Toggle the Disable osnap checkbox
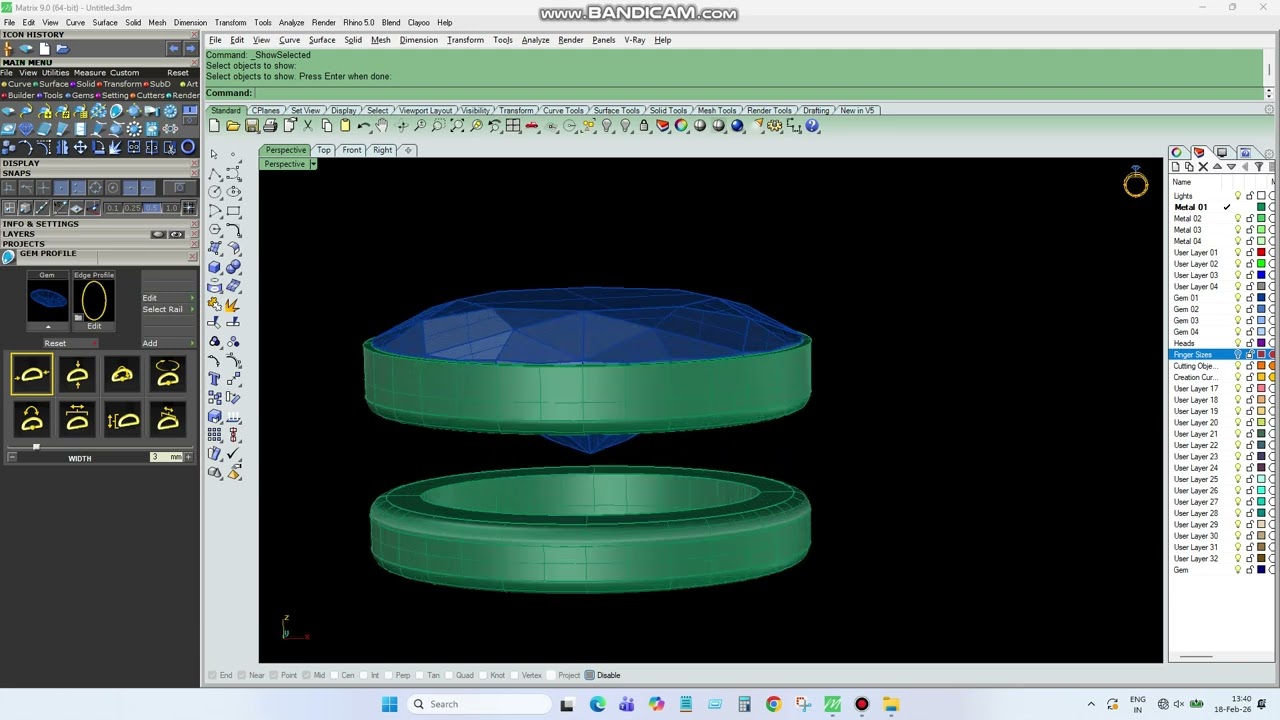This screenshot has height=720, width=1280. coord(590,675)
